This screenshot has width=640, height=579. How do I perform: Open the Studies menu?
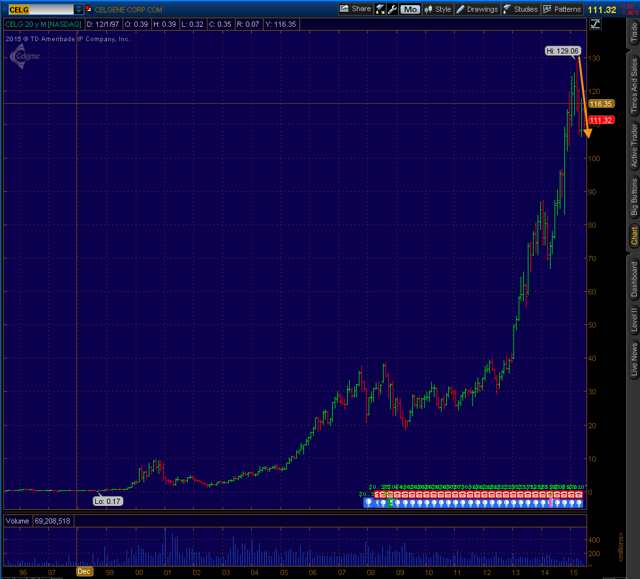click(521, 9)
